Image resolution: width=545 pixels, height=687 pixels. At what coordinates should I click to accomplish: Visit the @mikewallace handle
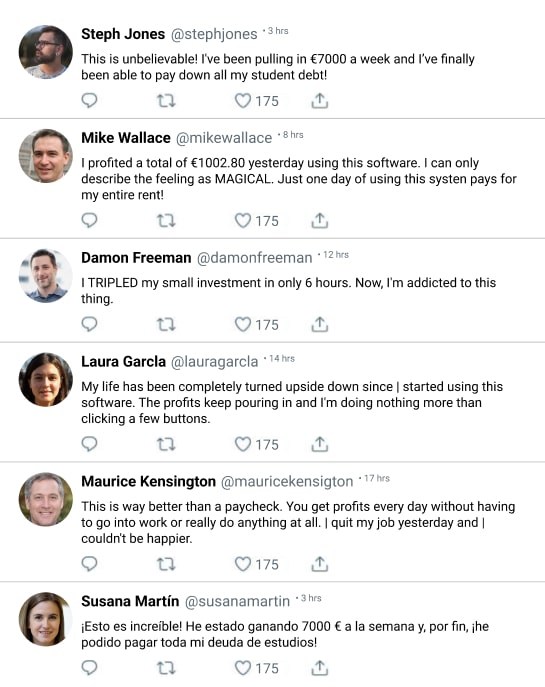(224, 138)
